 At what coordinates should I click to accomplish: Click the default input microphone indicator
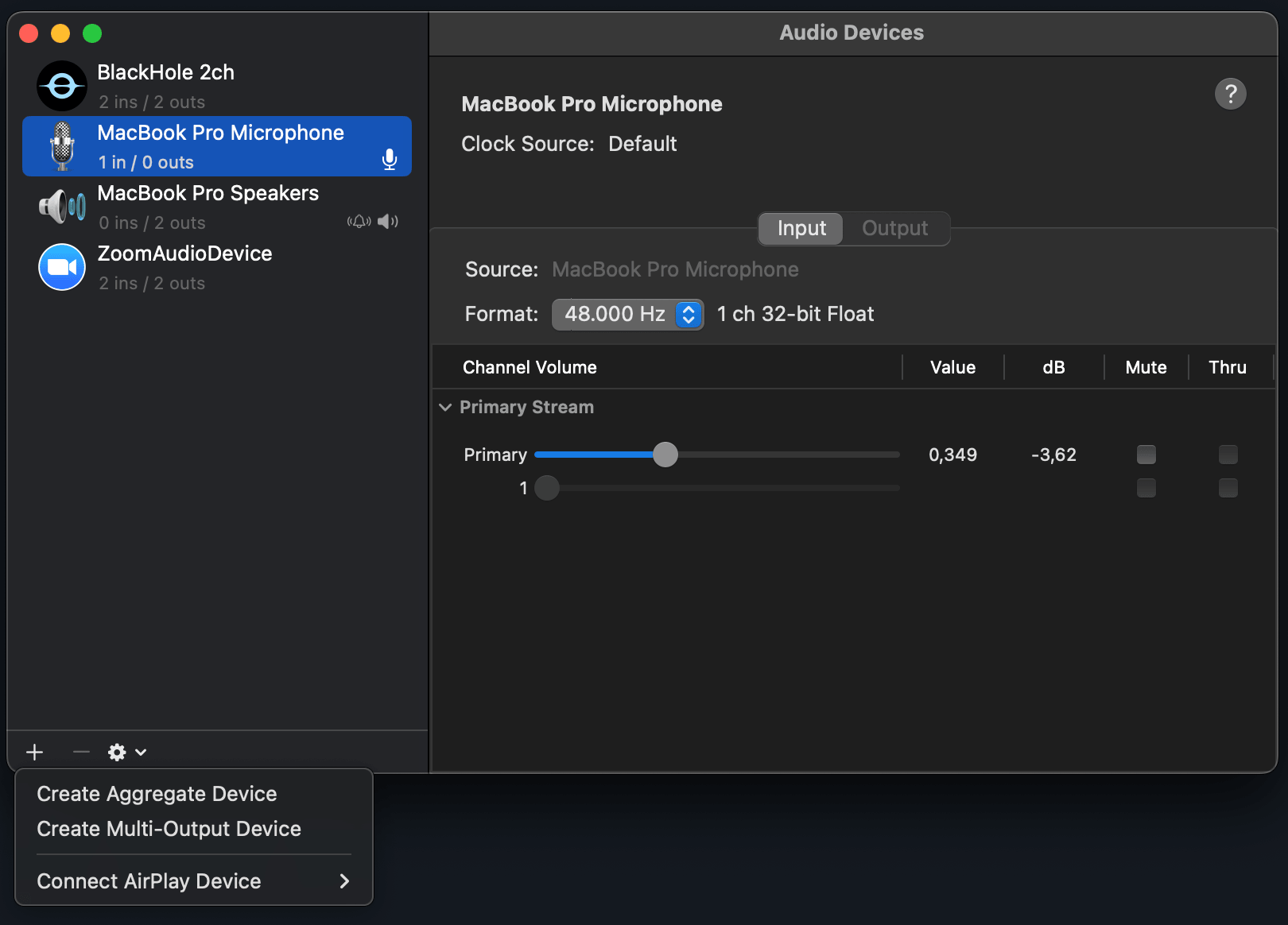[x=390, y=160]
